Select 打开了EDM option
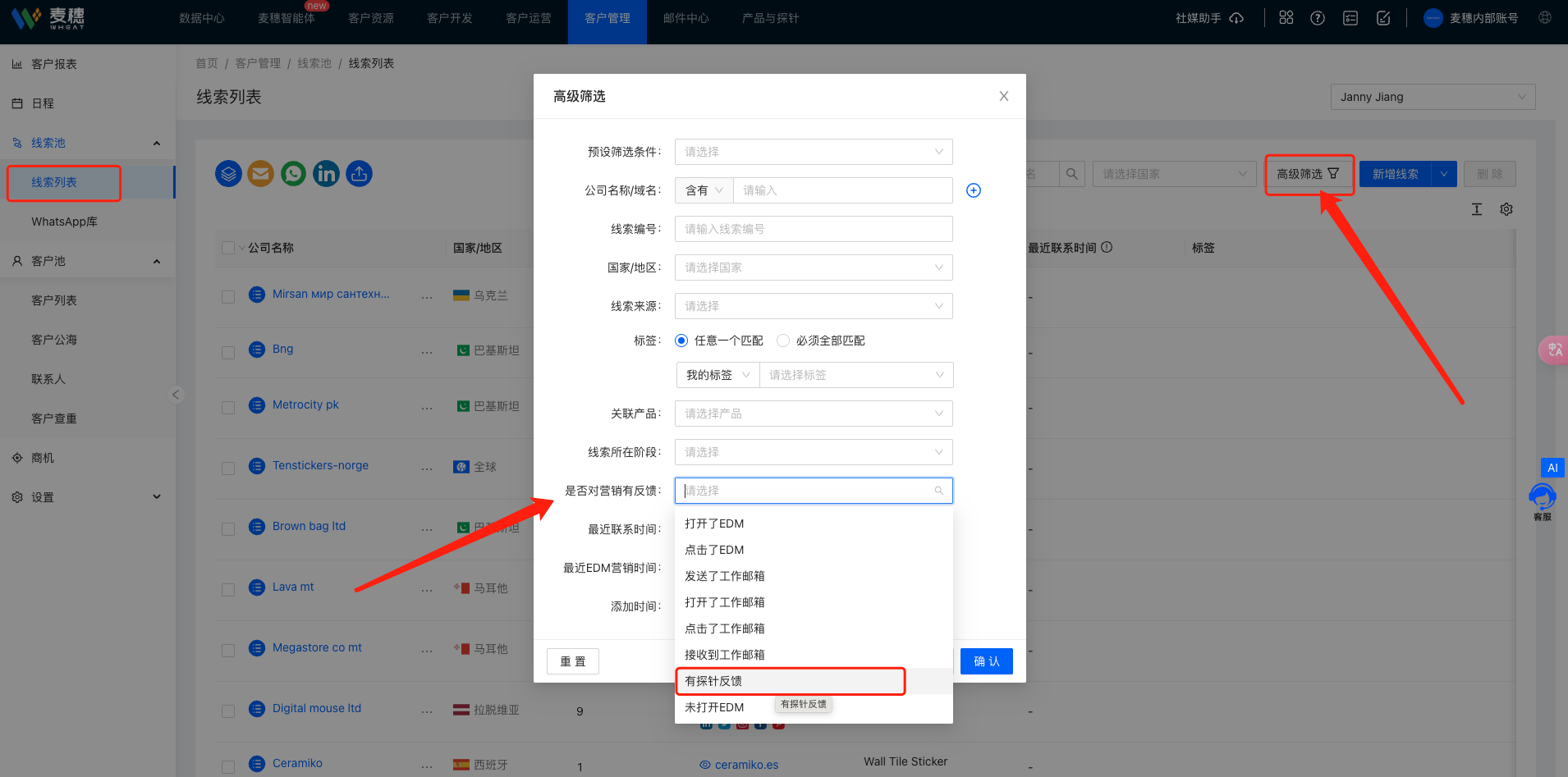 814,523
